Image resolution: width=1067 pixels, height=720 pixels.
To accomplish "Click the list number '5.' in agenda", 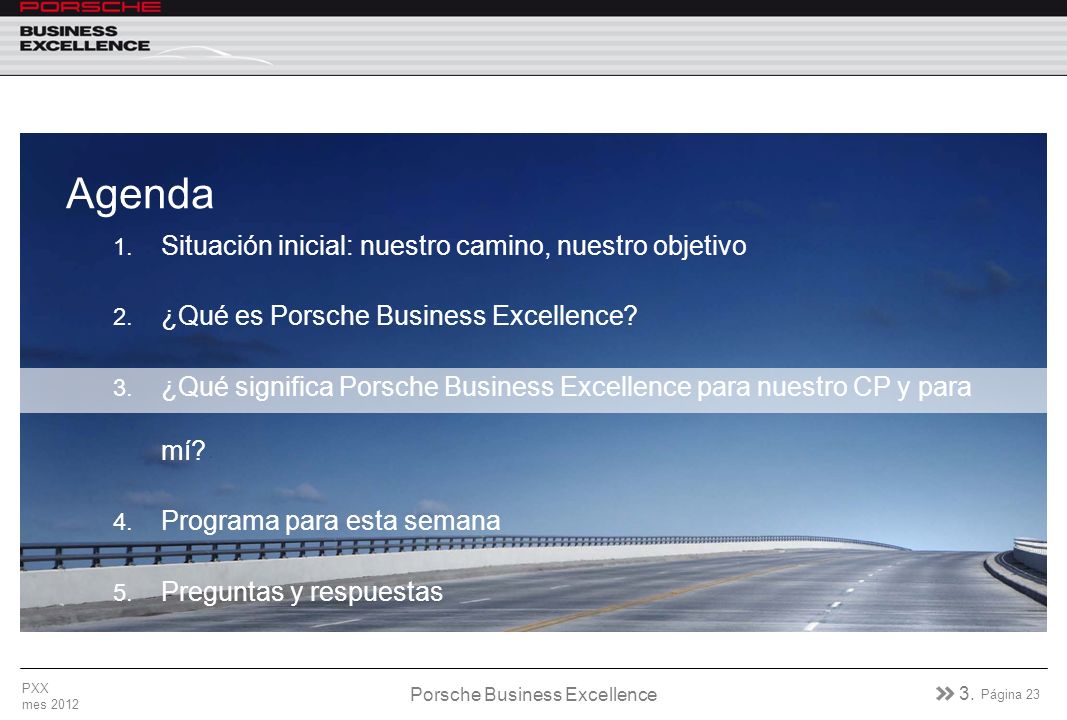I will tap(122, 593).
